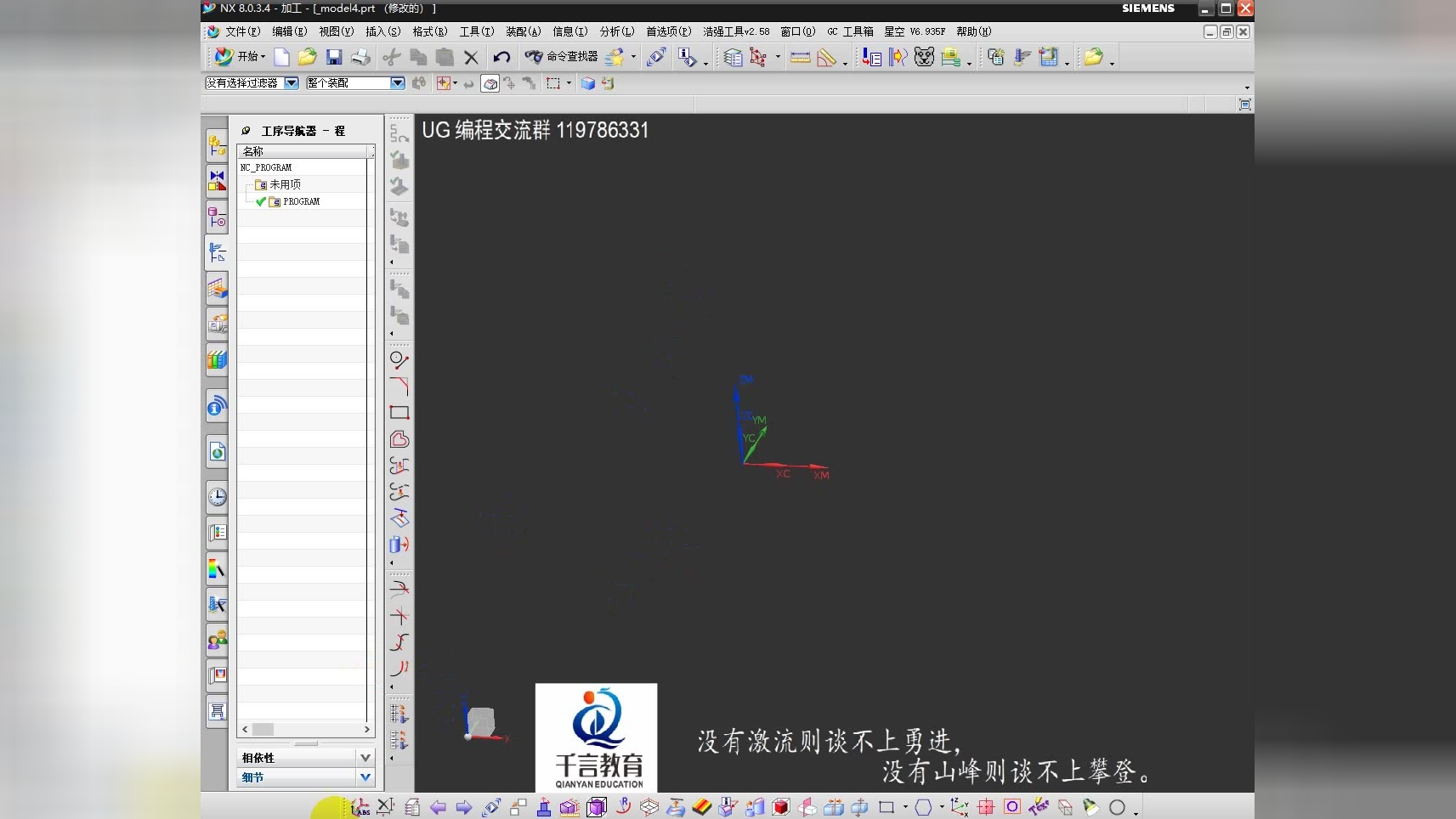This screenshot has width=1456, height=819.
Task: Click the WCS ABS coordinate icon
Action: [x=360, y=807]
